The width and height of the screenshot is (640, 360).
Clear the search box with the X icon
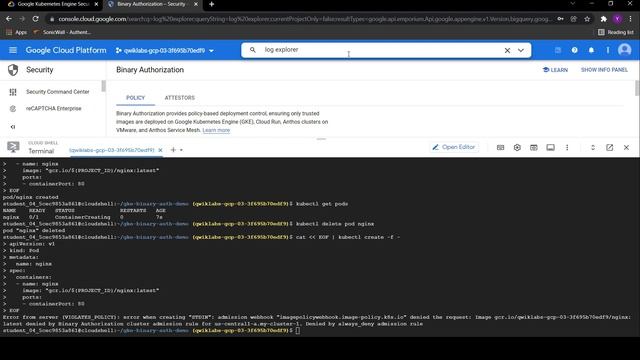tap(507, 50)
